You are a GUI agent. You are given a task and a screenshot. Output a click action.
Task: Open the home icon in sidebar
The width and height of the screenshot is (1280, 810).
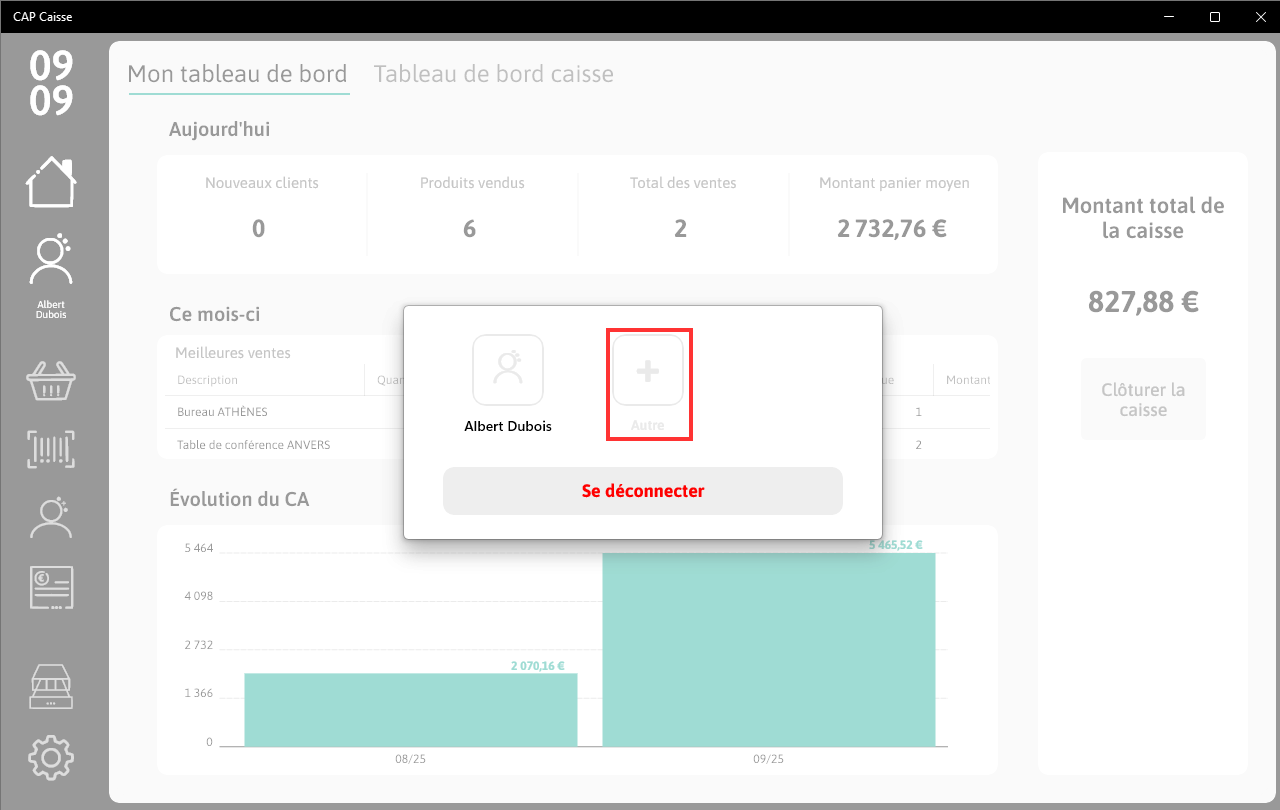(51, 182)
